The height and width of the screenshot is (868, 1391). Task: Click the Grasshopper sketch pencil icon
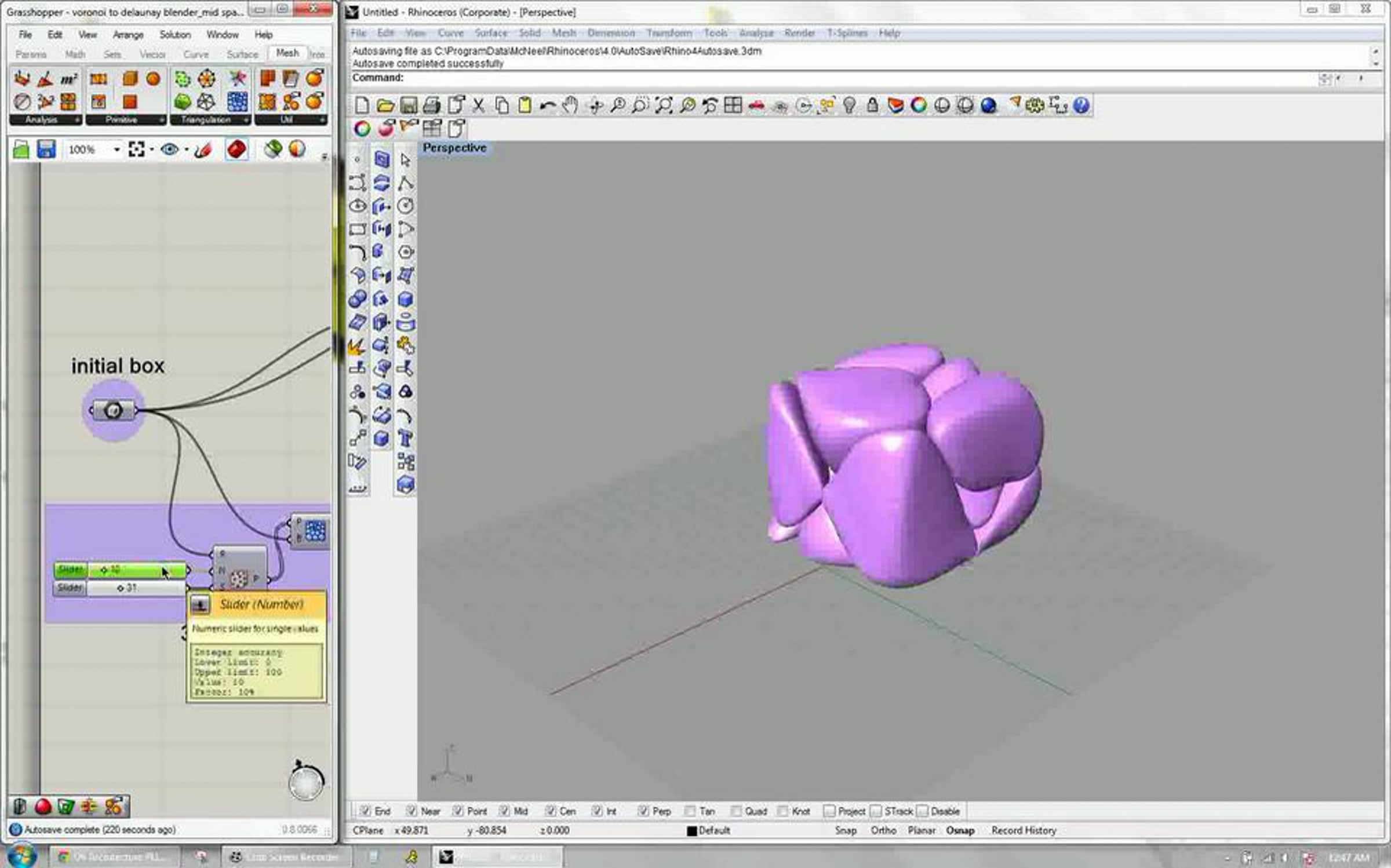[x=203, y=149]
